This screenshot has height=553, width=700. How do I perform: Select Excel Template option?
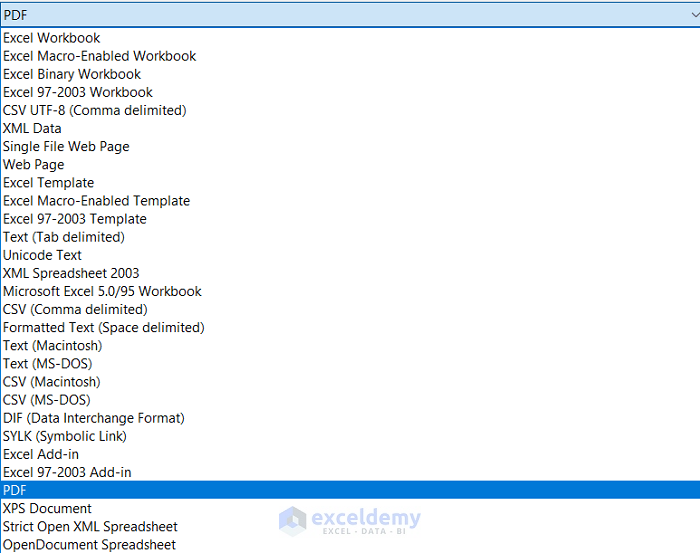click(x=350, y=183)
